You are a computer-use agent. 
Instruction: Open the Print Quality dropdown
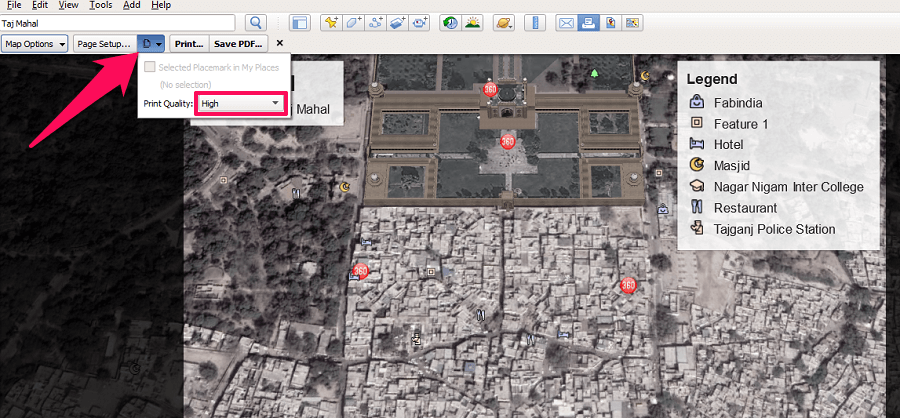coord(240,103)
